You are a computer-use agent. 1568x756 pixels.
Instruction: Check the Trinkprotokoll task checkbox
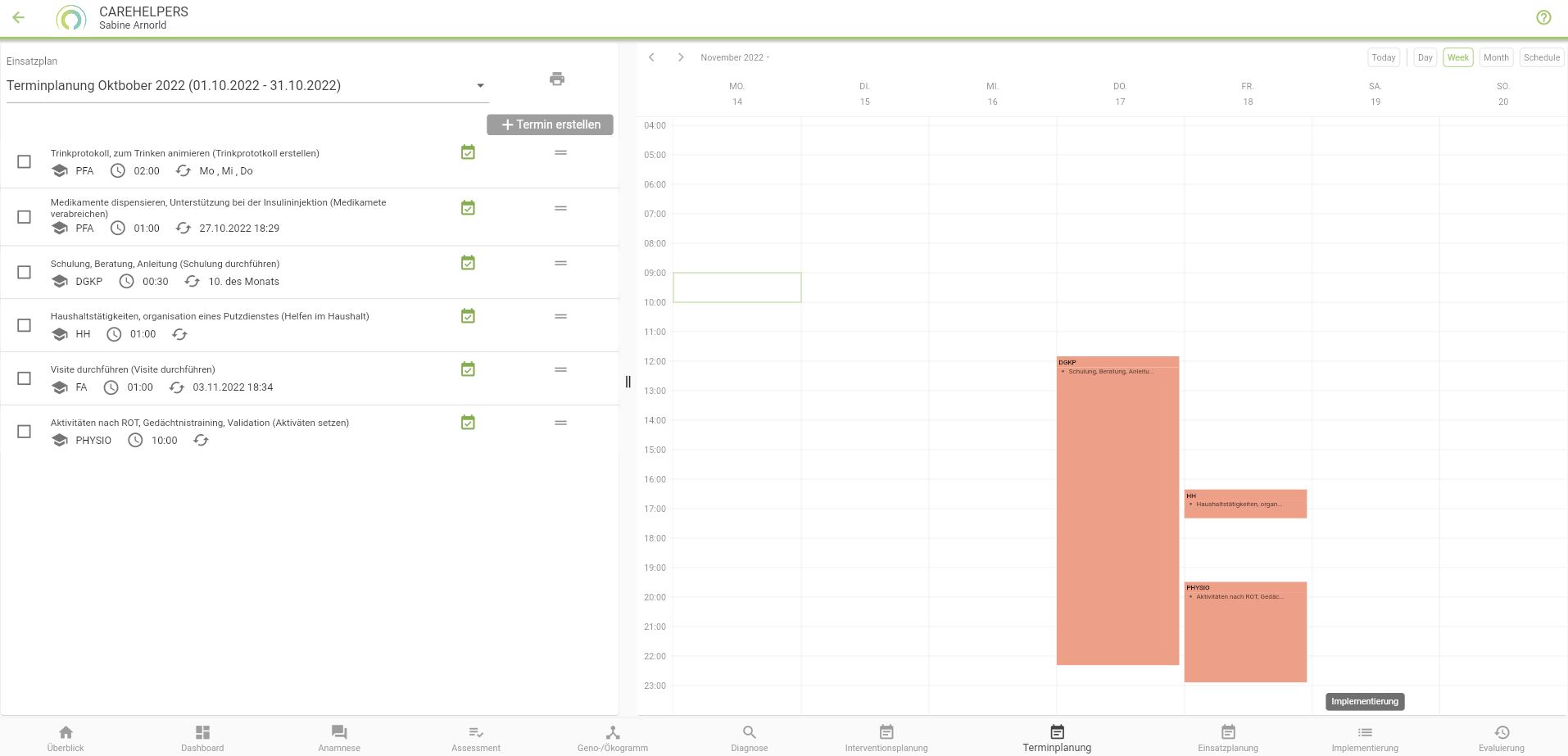(x=25, y=161)
